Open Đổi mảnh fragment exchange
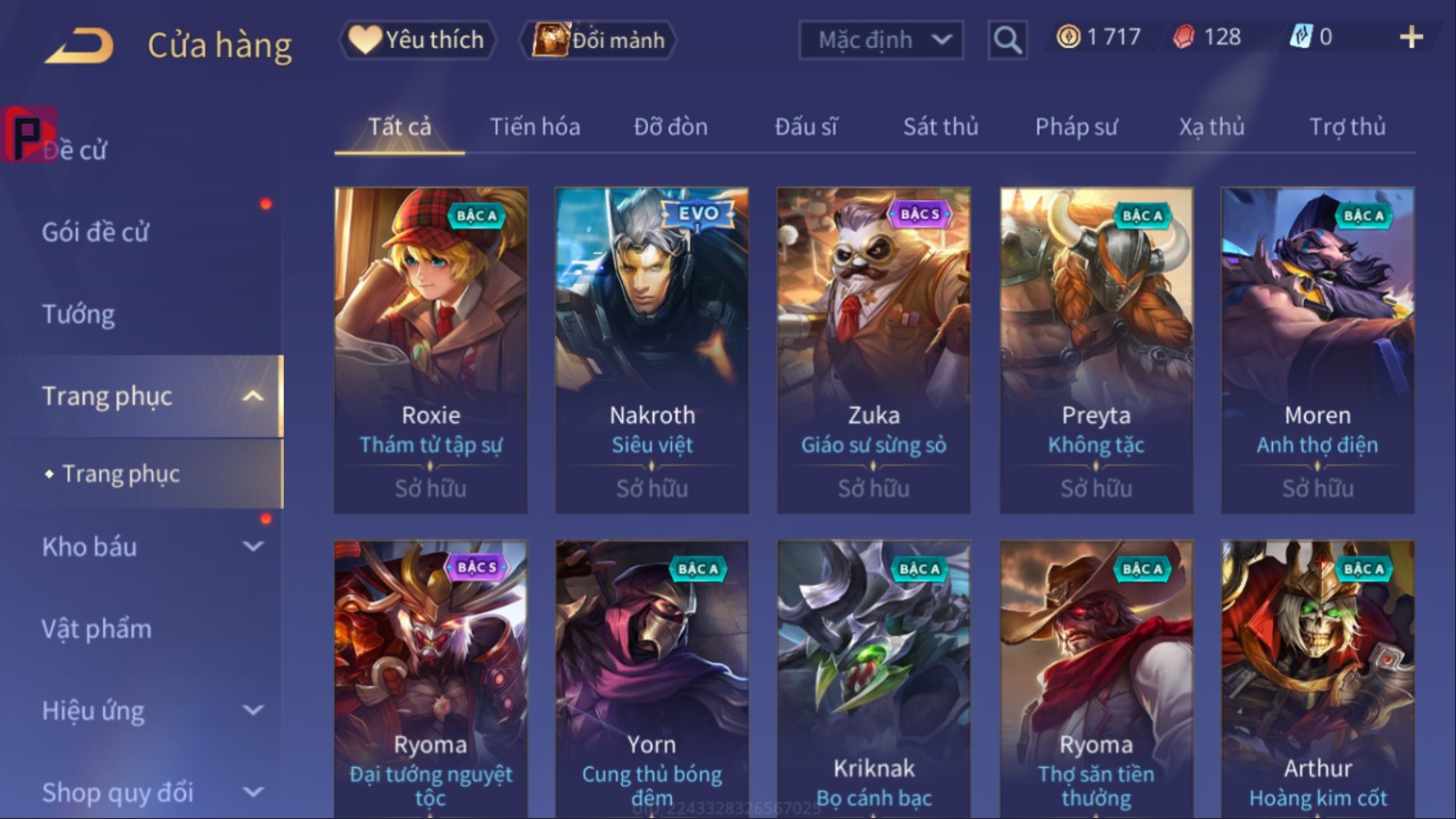The image size is (1456, 819). pos(598,40)
